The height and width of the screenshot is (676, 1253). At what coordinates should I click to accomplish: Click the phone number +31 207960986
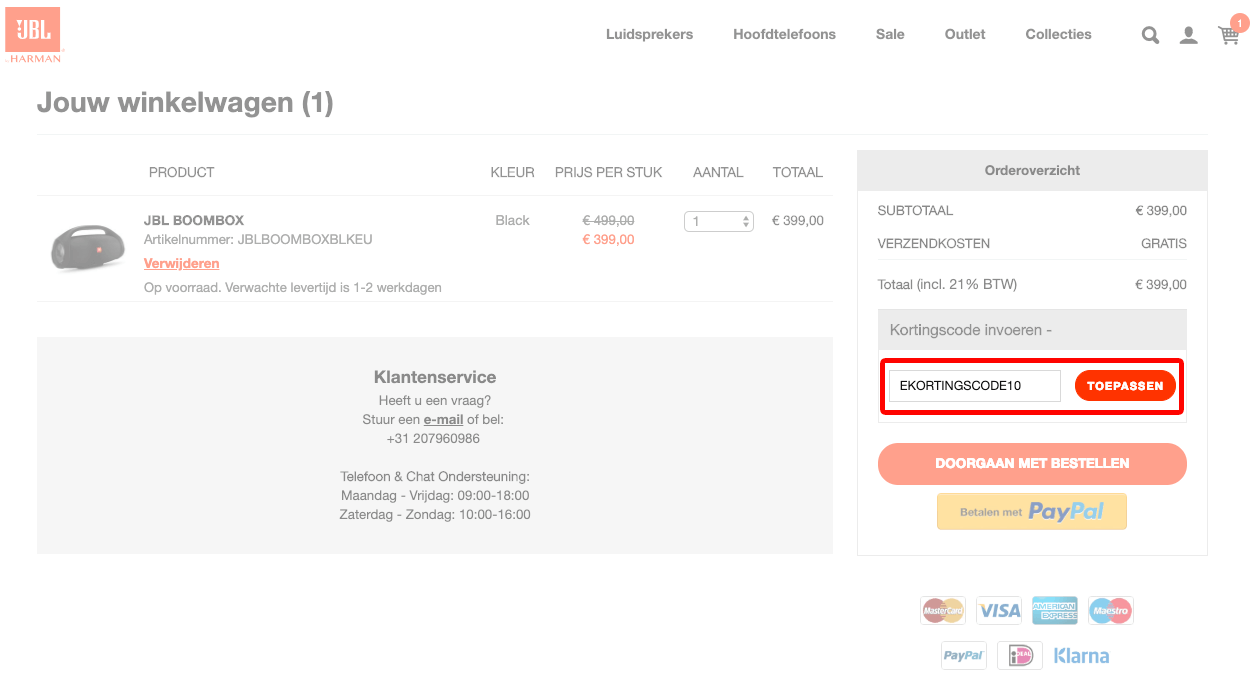click(x=433, y=439)
